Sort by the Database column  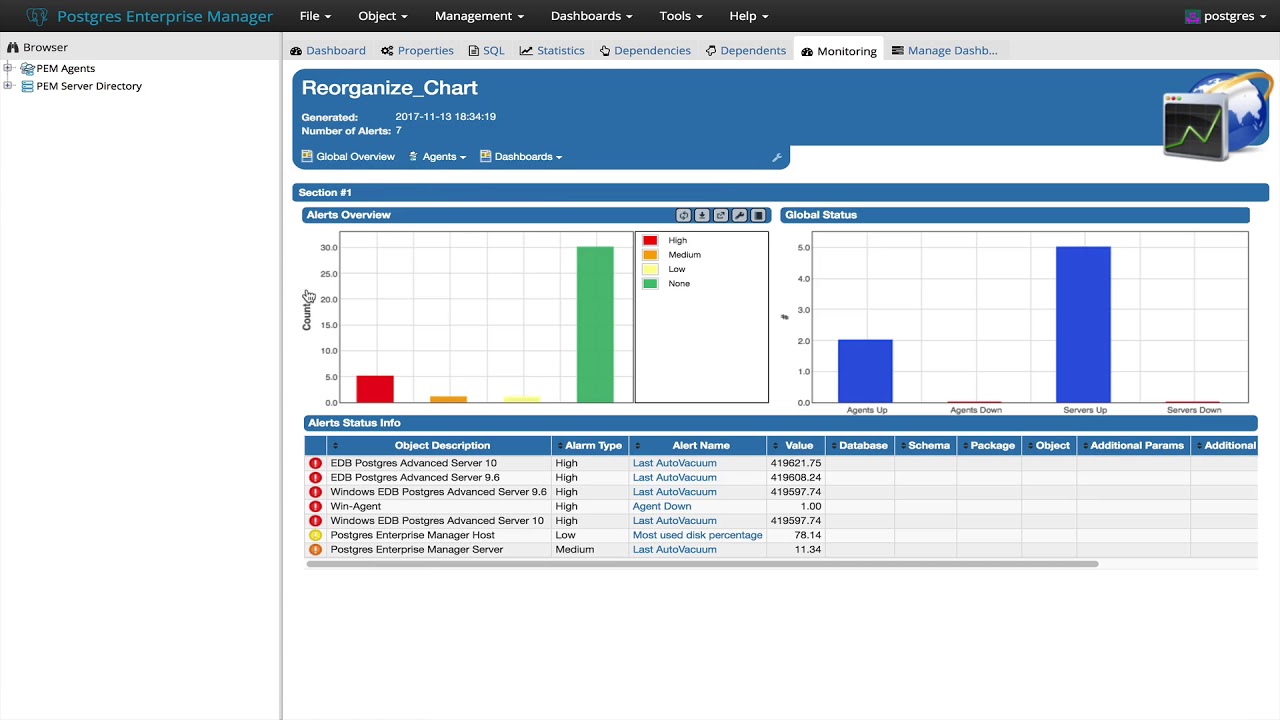[860, 446]
